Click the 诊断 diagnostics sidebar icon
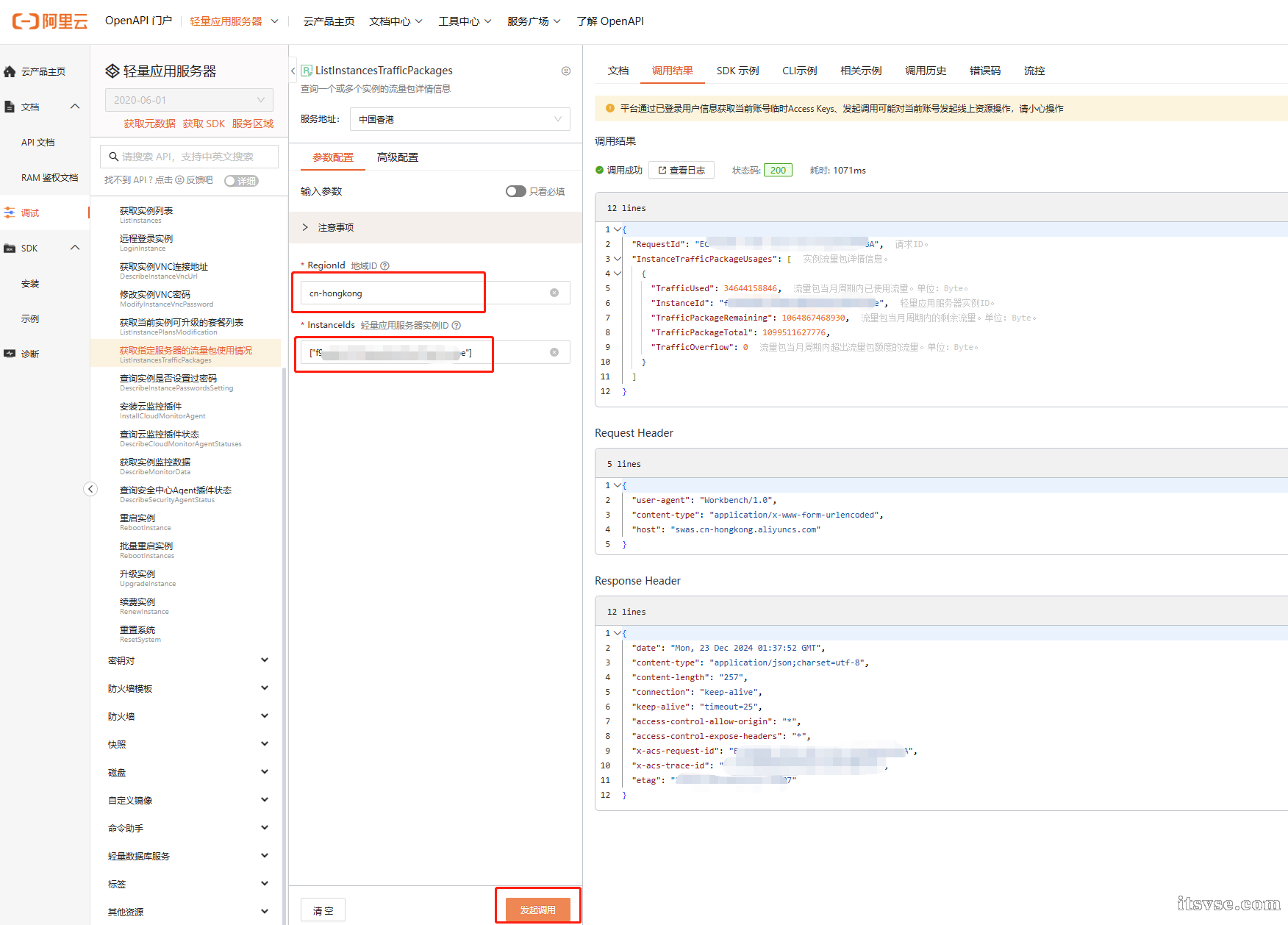Screen dimensions: 1288x925 10,354
